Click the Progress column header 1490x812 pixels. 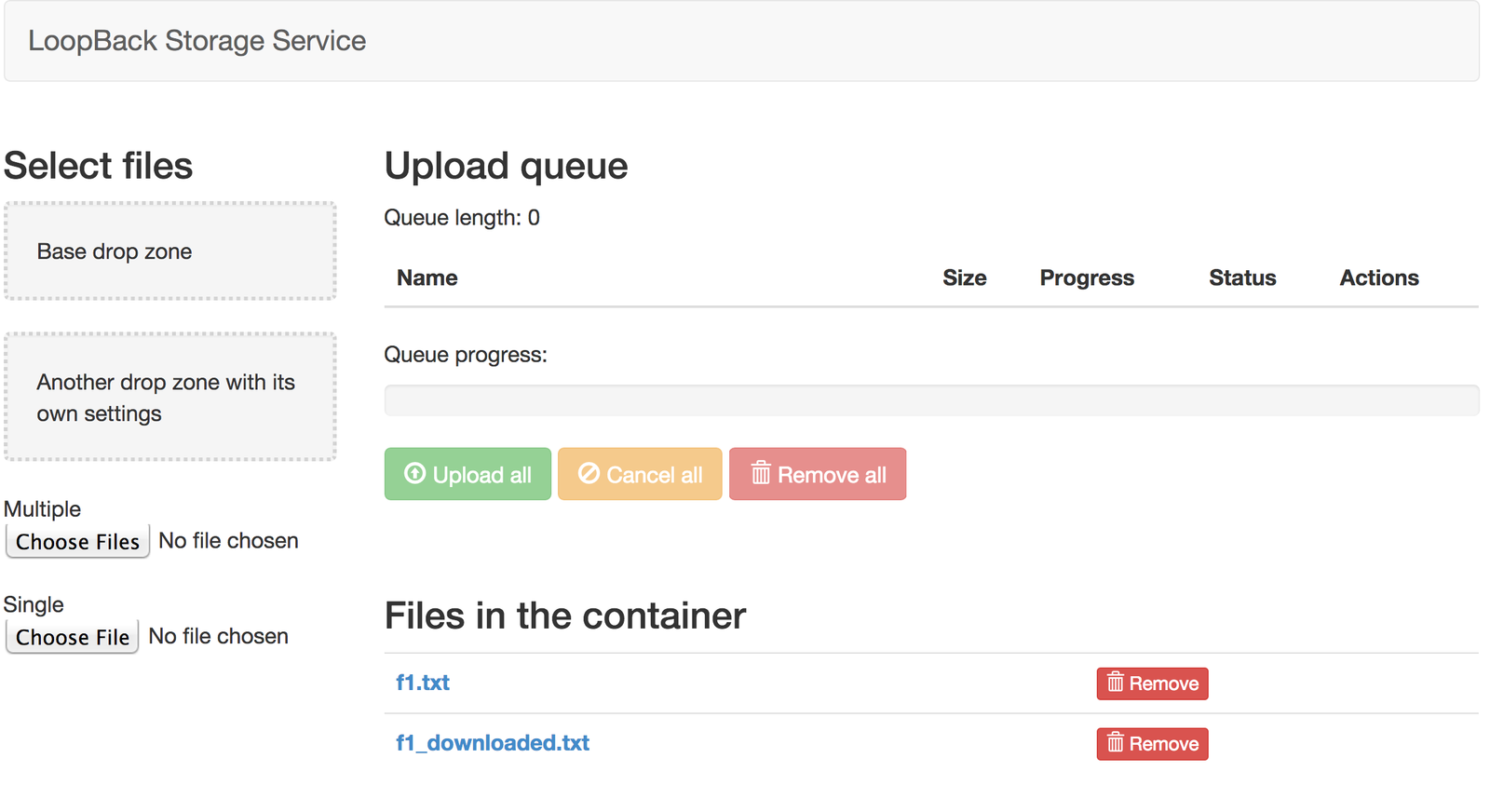pyautogui.click(x=1087, y=277)
